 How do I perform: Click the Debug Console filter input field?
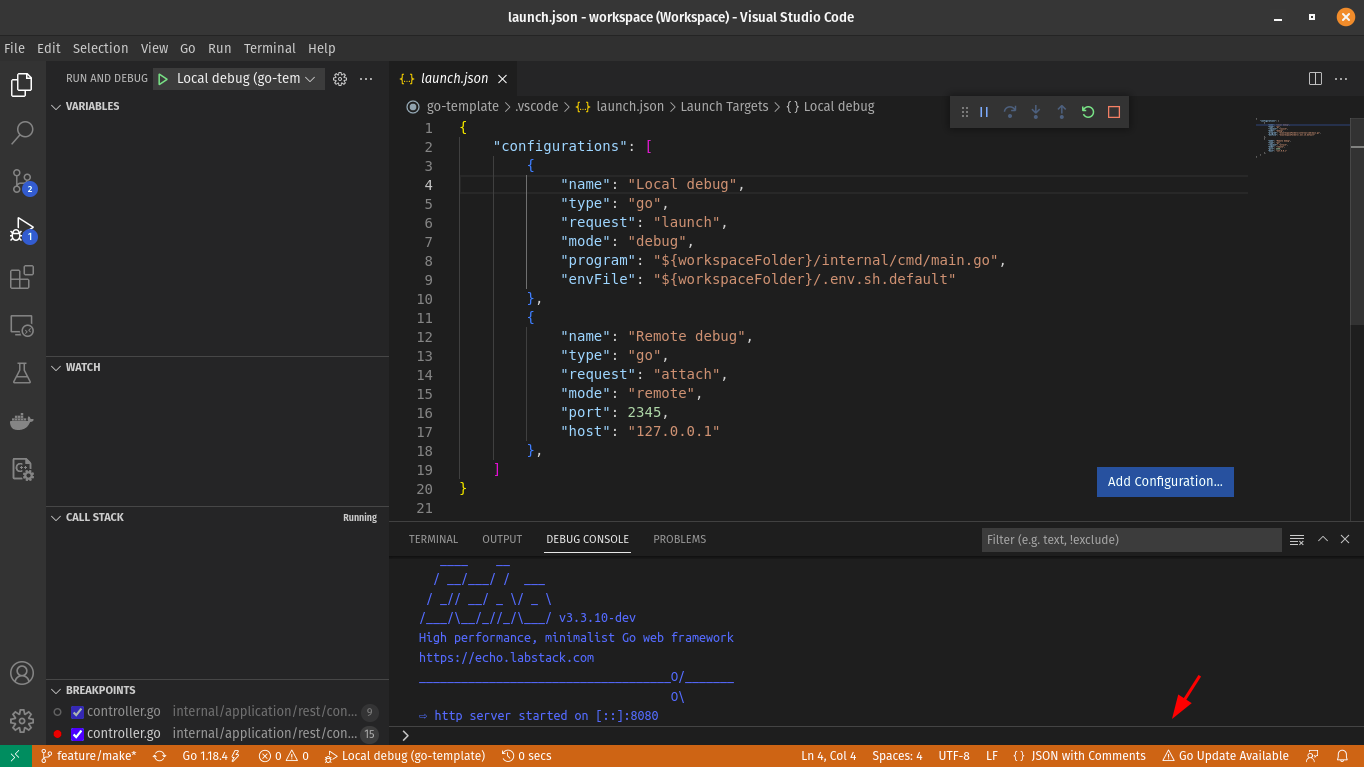[1130, 539]
